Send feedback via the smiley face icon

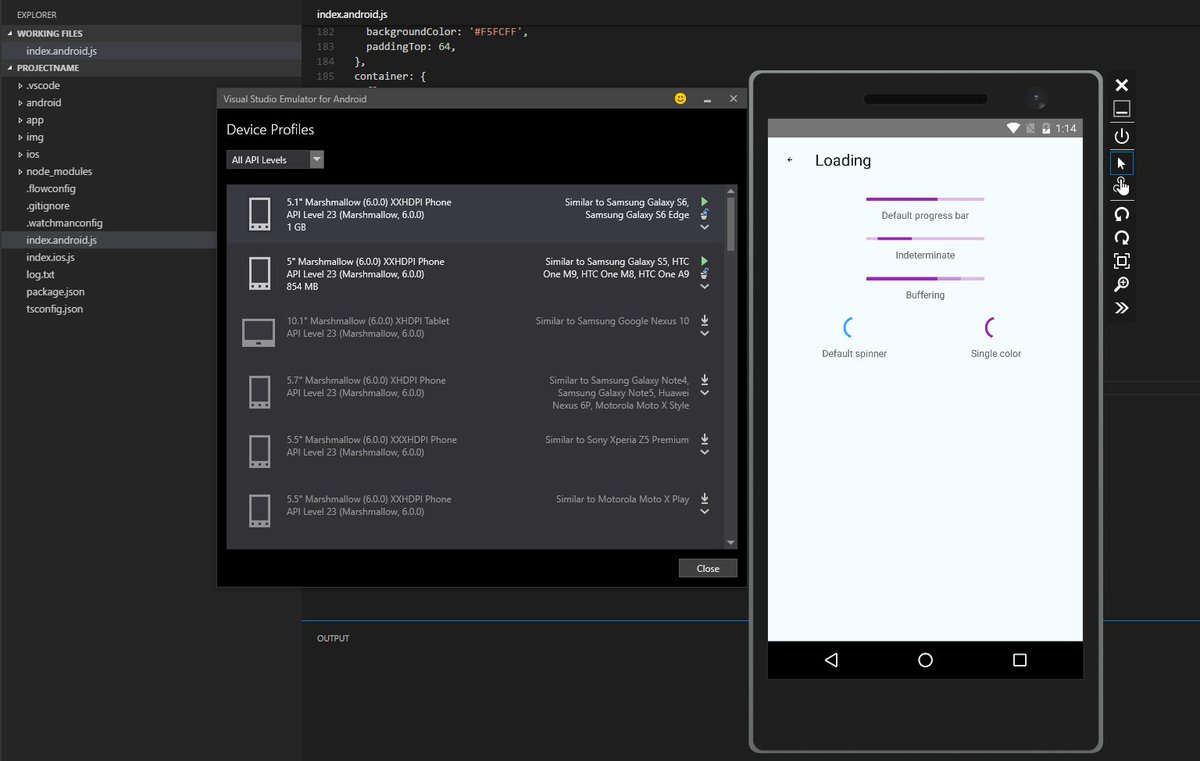click(x=680, y=99)
